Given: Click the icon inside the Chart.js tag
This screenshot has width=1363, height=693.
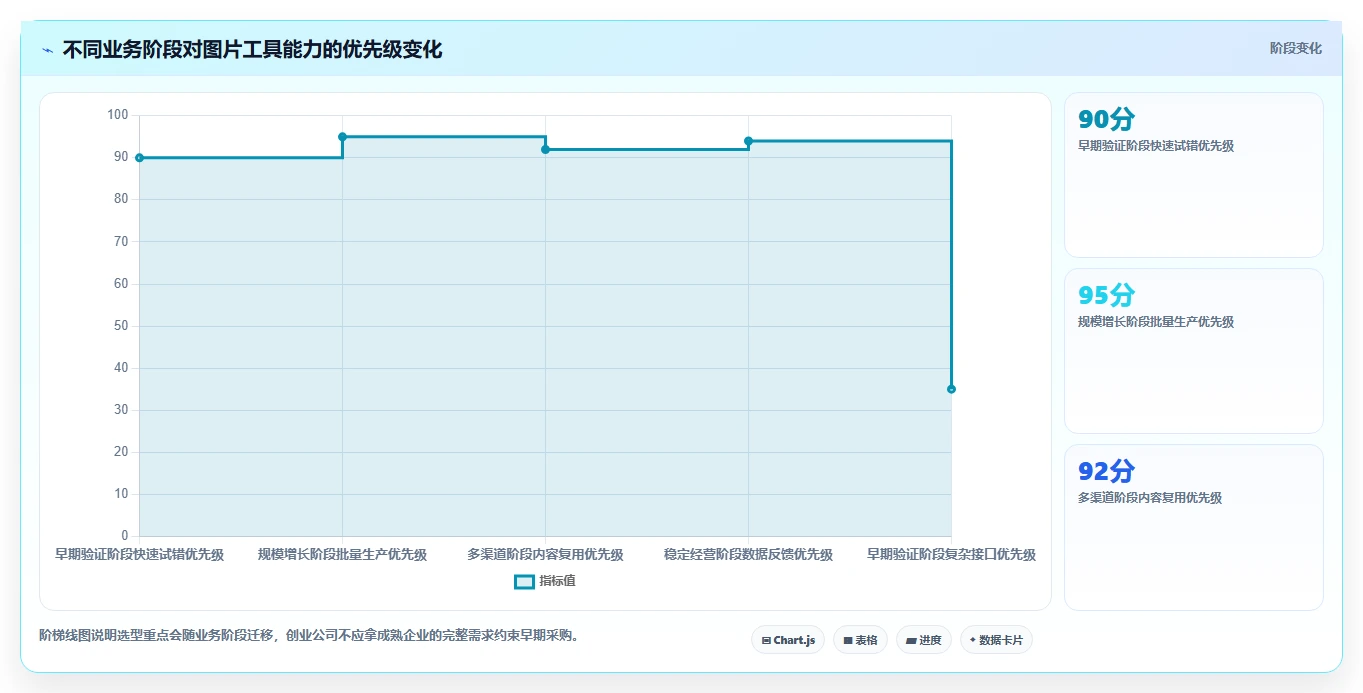Looking at the screenshot, I should click(766, 640).
